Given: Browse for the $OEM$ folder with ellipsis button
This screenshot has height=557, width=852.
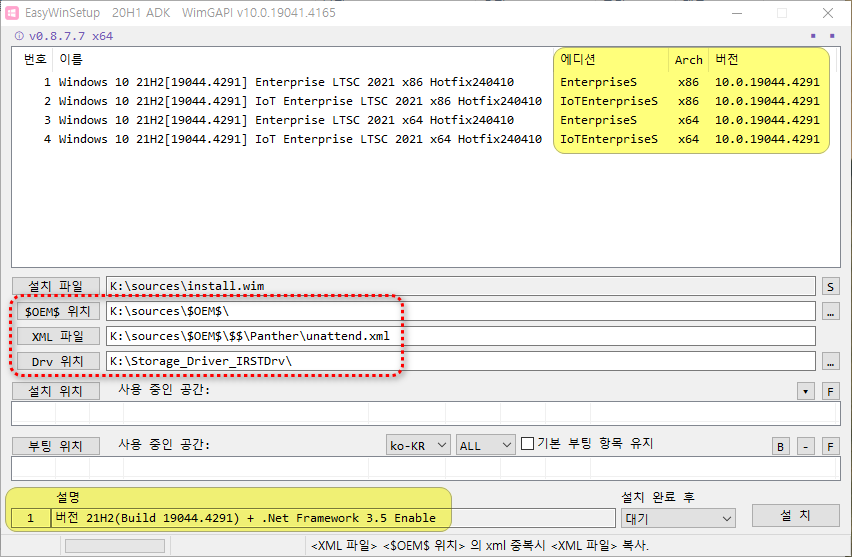Looking at the screenshot, I should [830, 311].
